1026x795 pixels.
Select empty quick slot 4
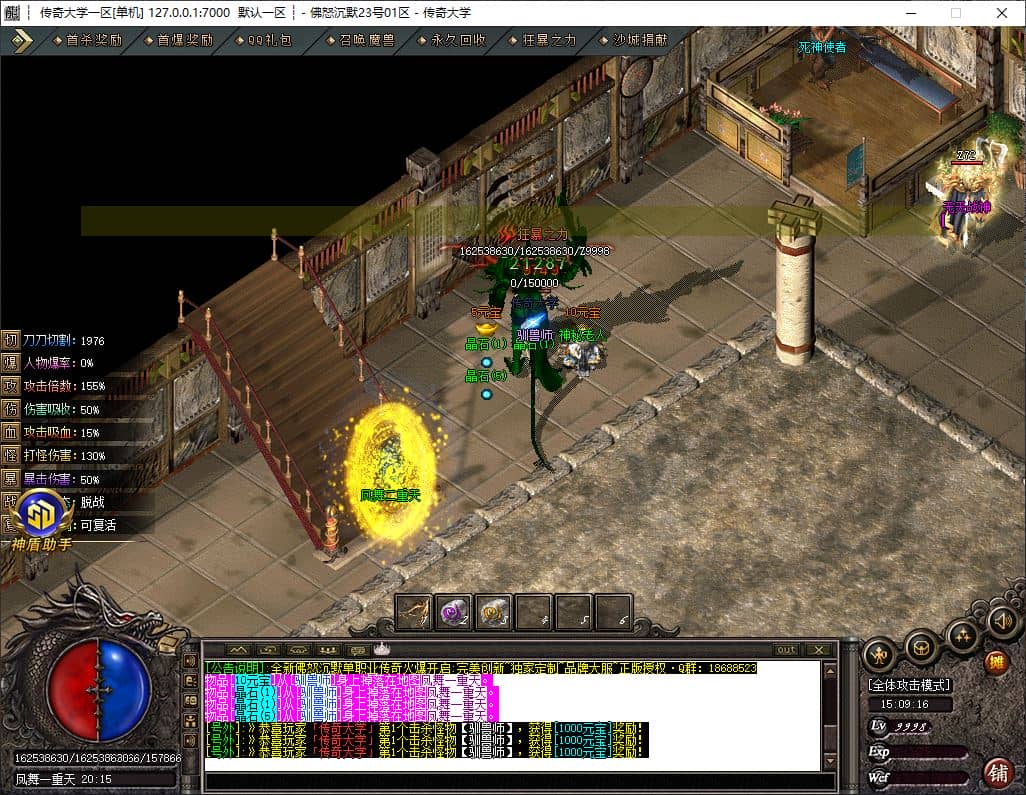pyautogui.click(x=534, y=612)
